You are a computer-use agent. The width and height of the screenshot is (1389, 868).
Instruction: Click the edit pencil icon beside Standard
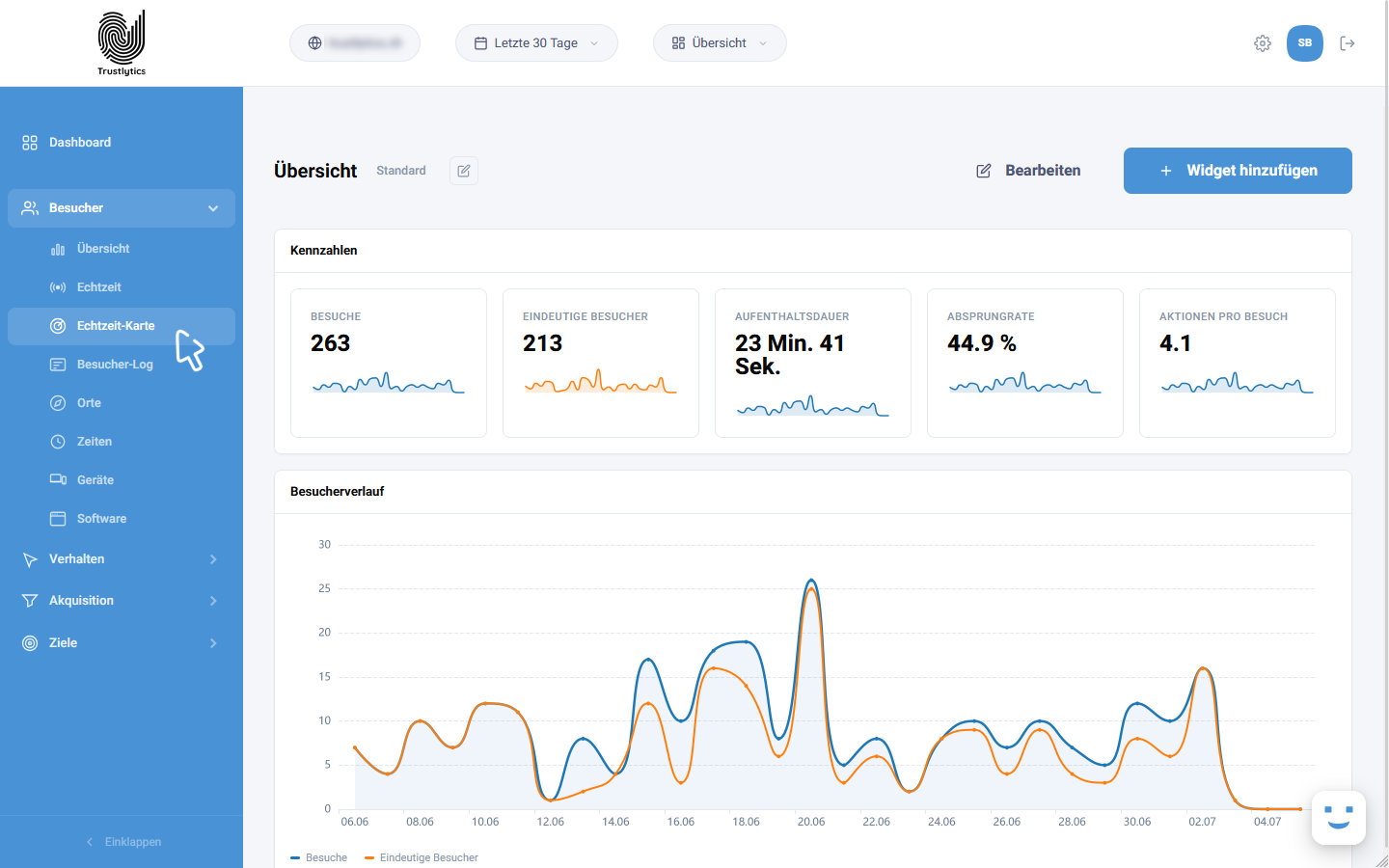[464, 171]
